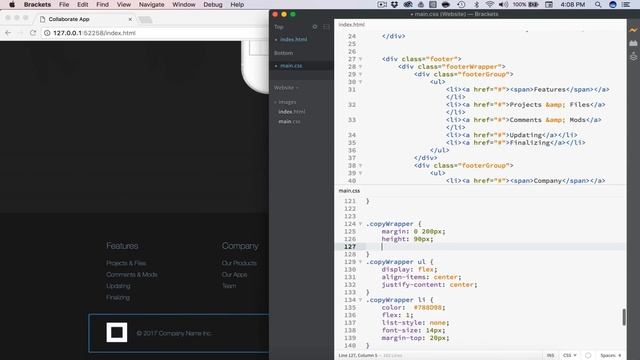The width and height of the screenshot is (640, 360).
Task: Collapse the .copyWrapper li rule at line 134
Action: point(360,300)
